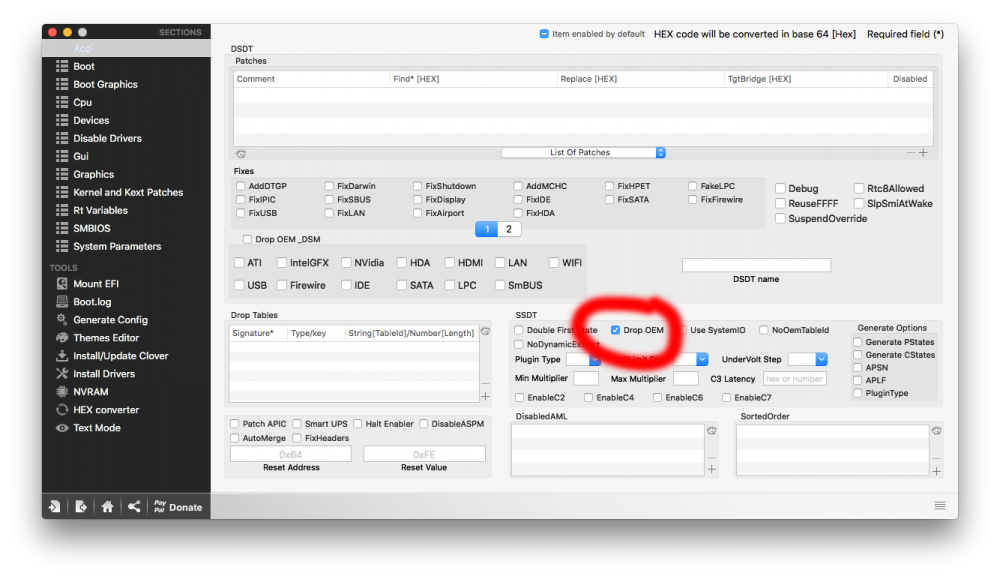This screenshot has height=579, width=1000.
Task: Add an entry to SortedOrder list
Action: tap(936, 471)
